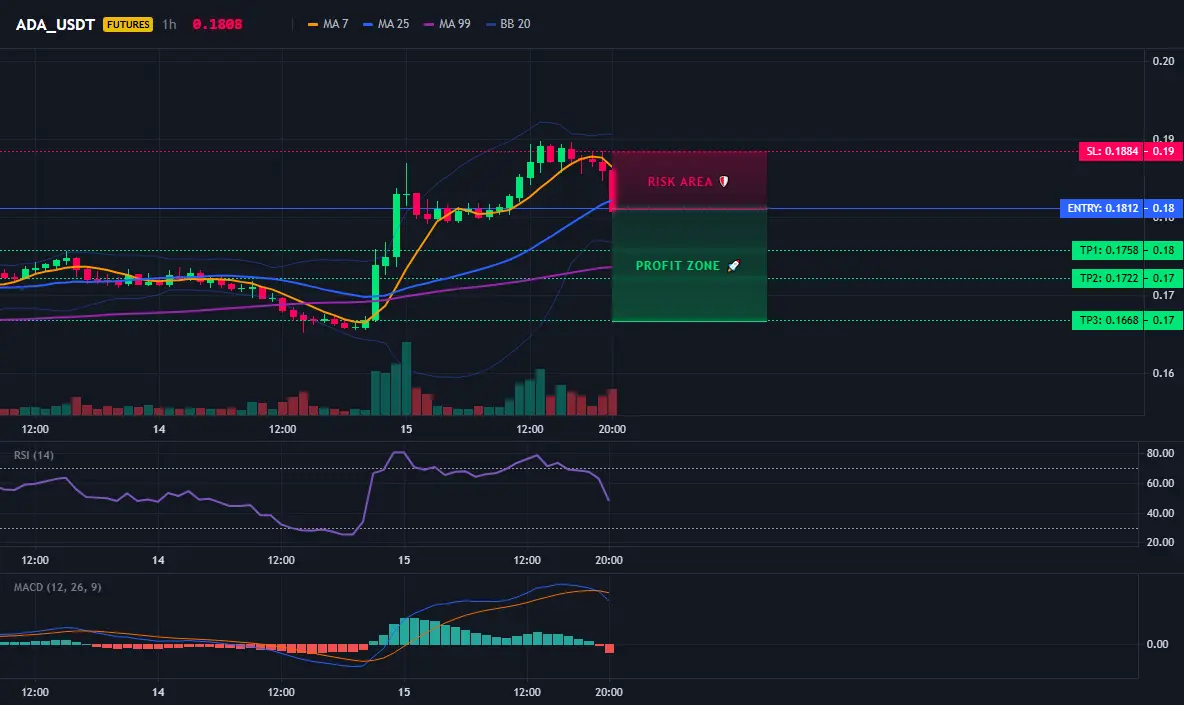The image size is (1184, 705).
Task: Click the current price 0.1808
Action: (x=217, y=24)
